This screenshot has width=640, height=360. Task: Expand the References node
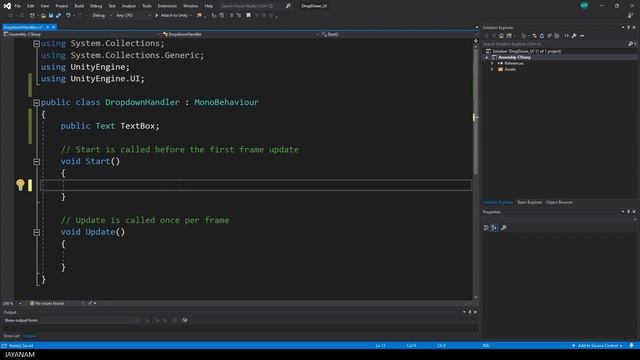[x=492, y=63]
